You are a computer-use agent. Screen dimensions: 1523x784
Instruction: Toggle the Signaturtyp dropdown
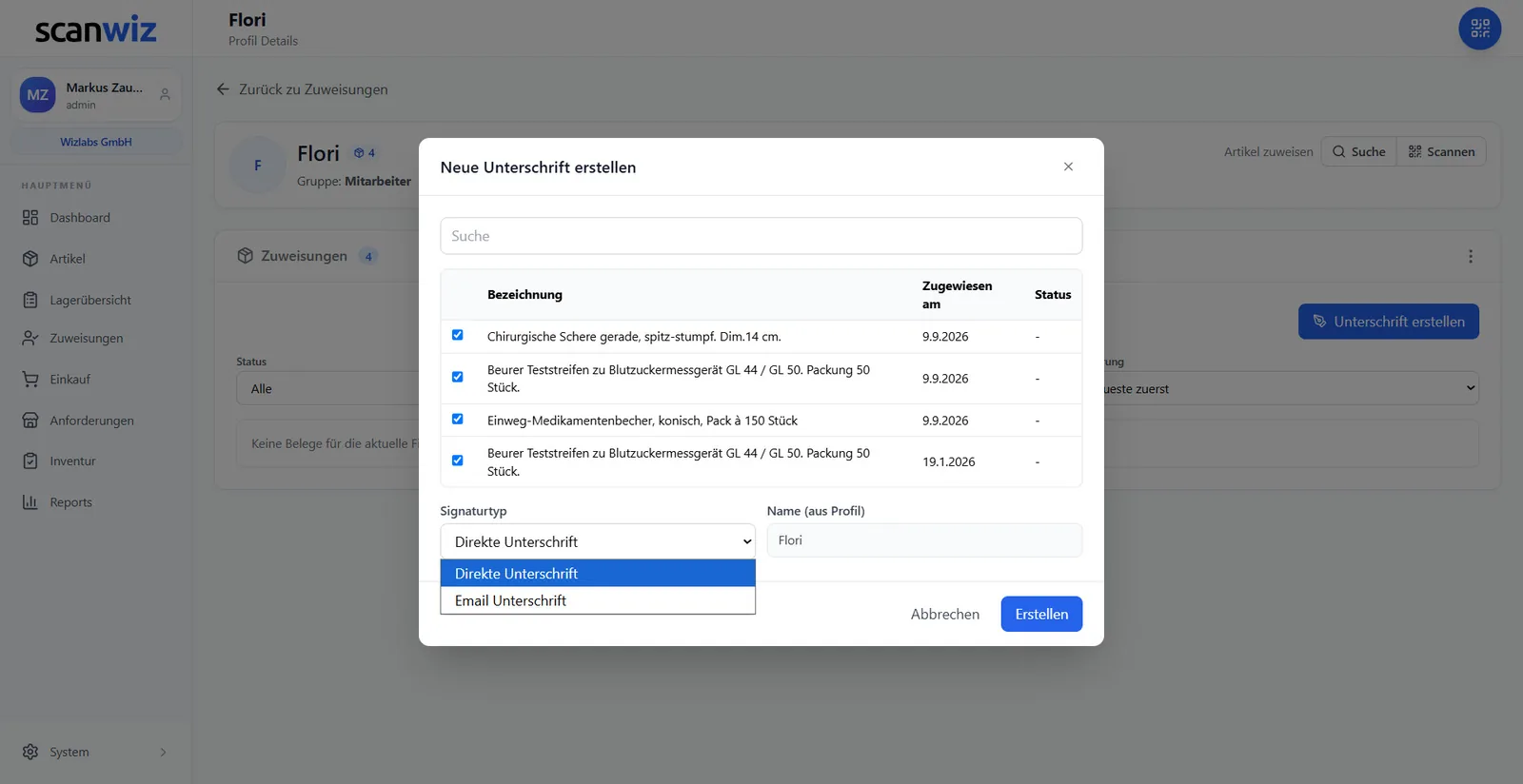click(598, 541)
